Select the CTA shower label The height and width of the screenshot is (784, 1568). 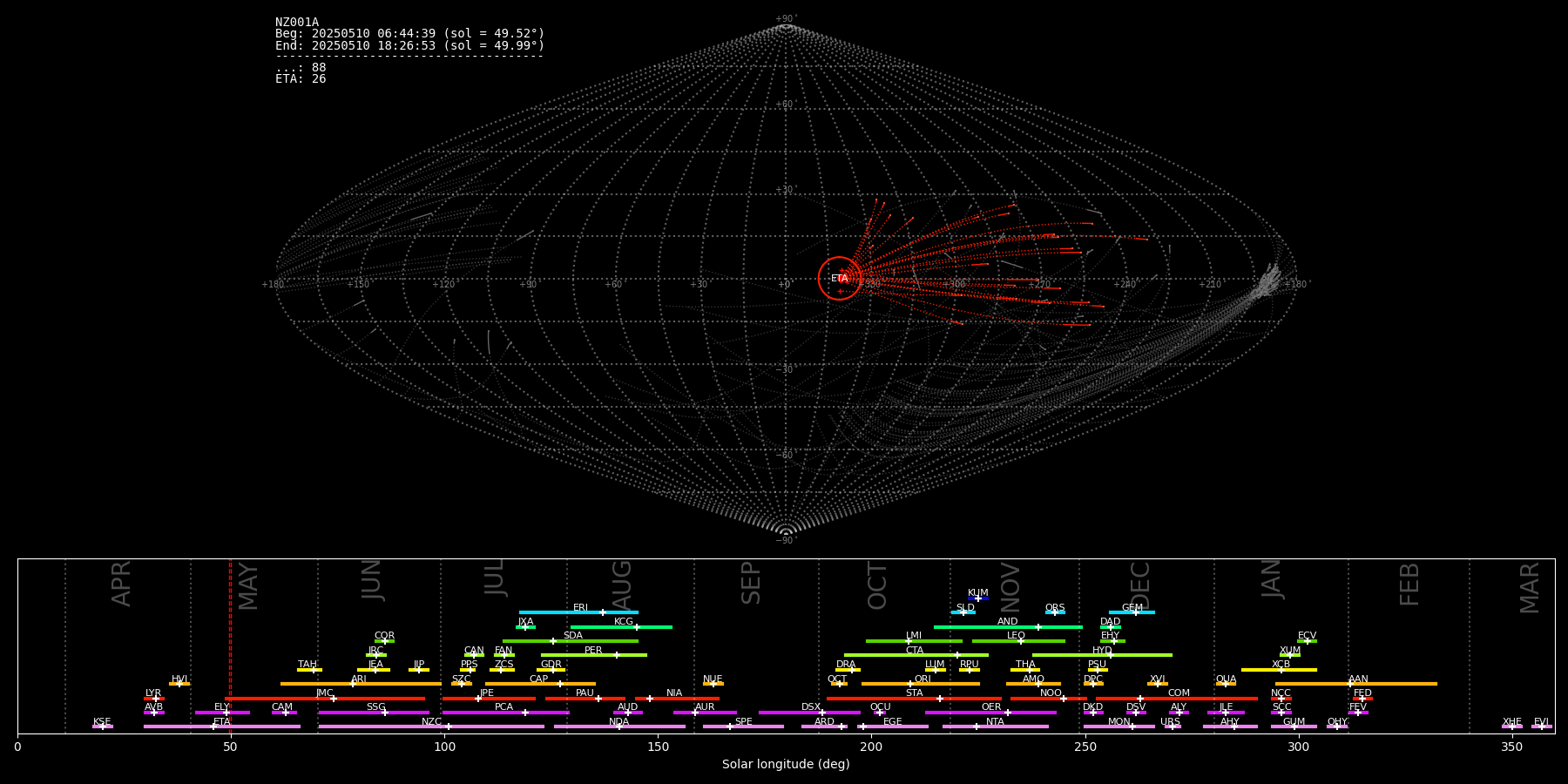[915, 651]
